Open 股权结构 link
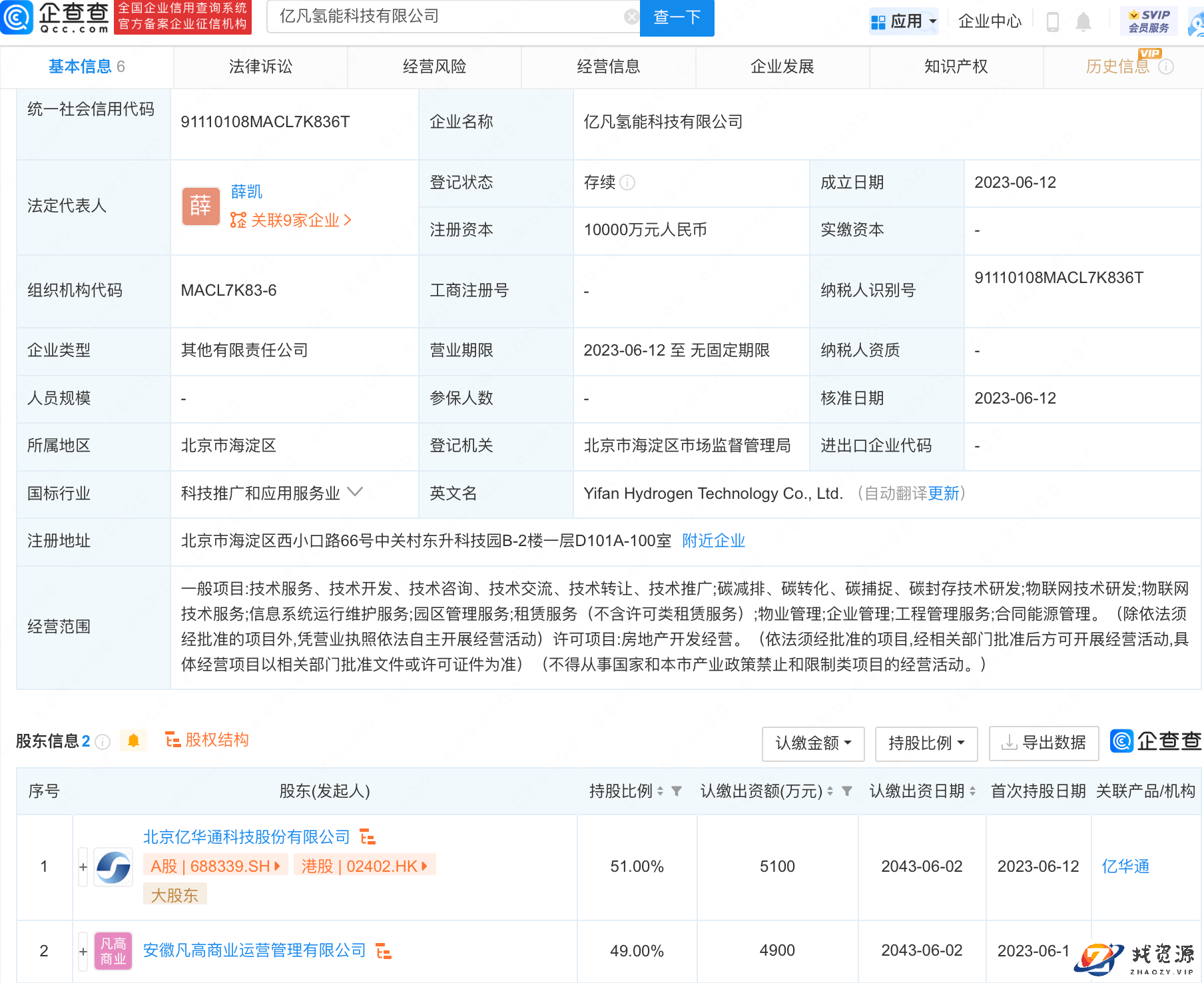Viewport: 1204px width, 983px height. click(207, 741)
